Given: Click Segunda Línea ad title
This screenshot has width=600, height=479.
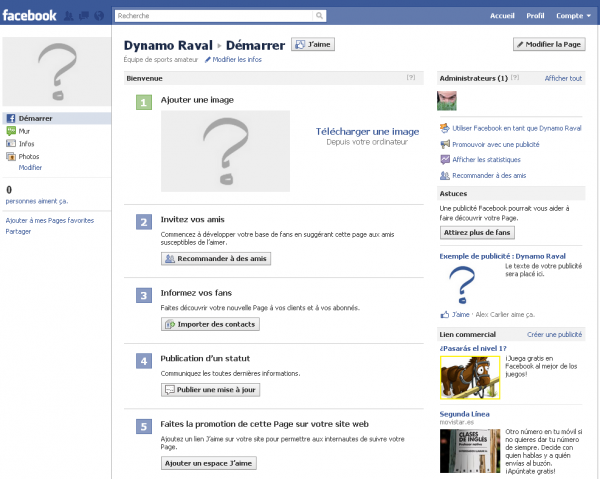Looking at the screenshot, I should 465,414.
